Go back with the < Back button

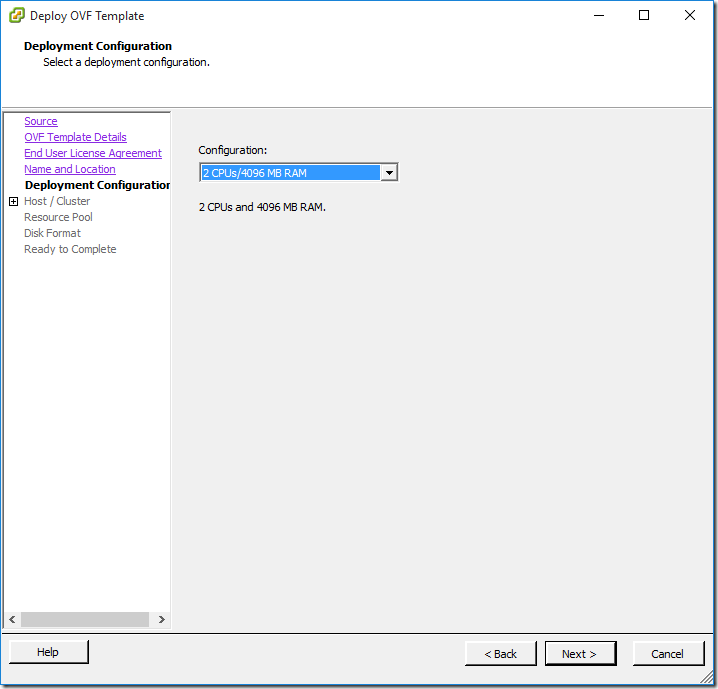(500, 654)
